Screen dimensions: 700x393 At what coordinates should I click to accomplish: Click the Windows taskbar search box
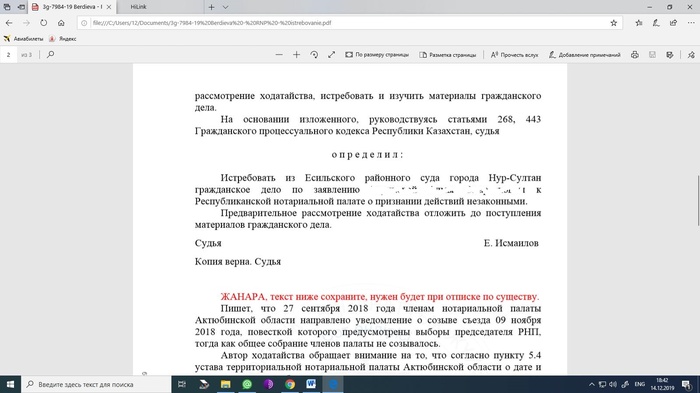coord(96,384)
